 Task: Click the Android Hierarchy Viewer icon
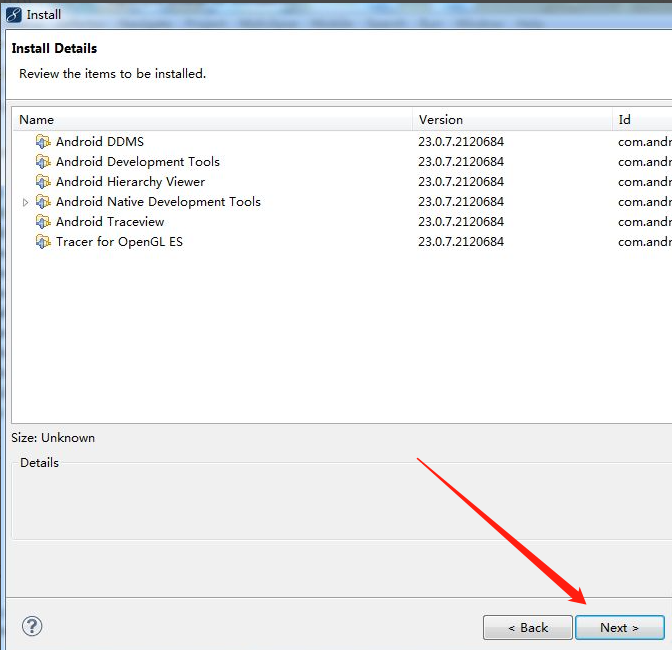[x=43, y=182]
